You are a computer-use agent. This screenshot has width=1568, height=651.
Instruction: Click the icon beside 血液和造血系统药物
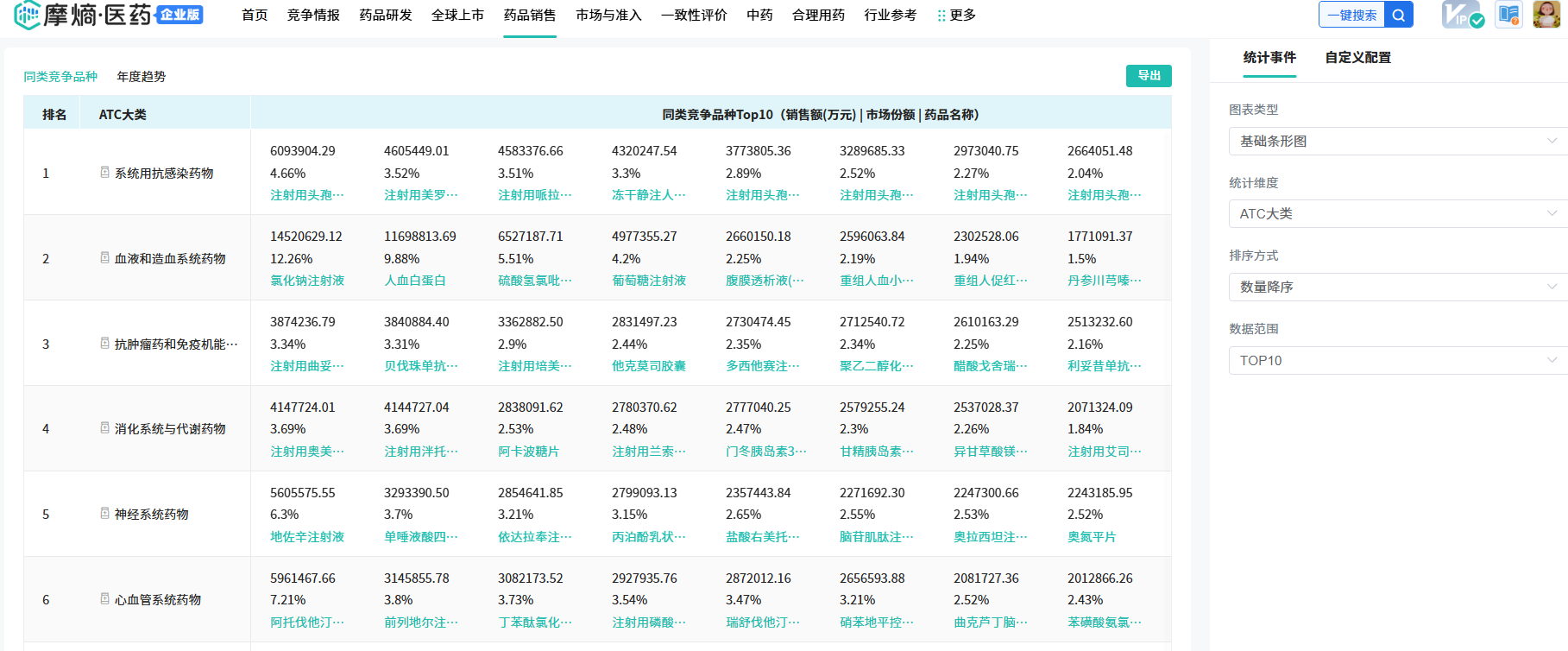pyautogui.click(x=104, y=258)
